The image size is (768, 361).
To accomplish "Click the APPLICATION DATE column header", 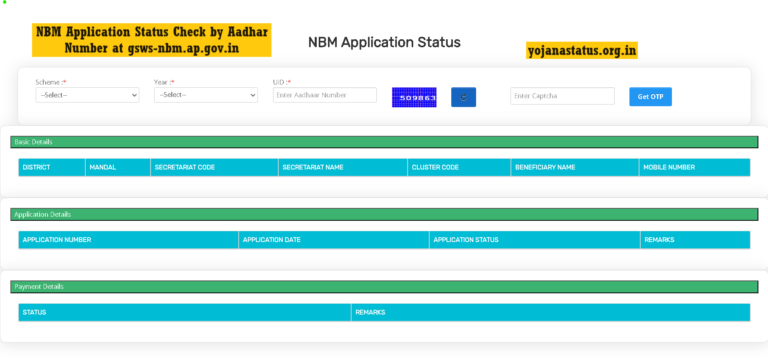I will click(x=334, y=240).
